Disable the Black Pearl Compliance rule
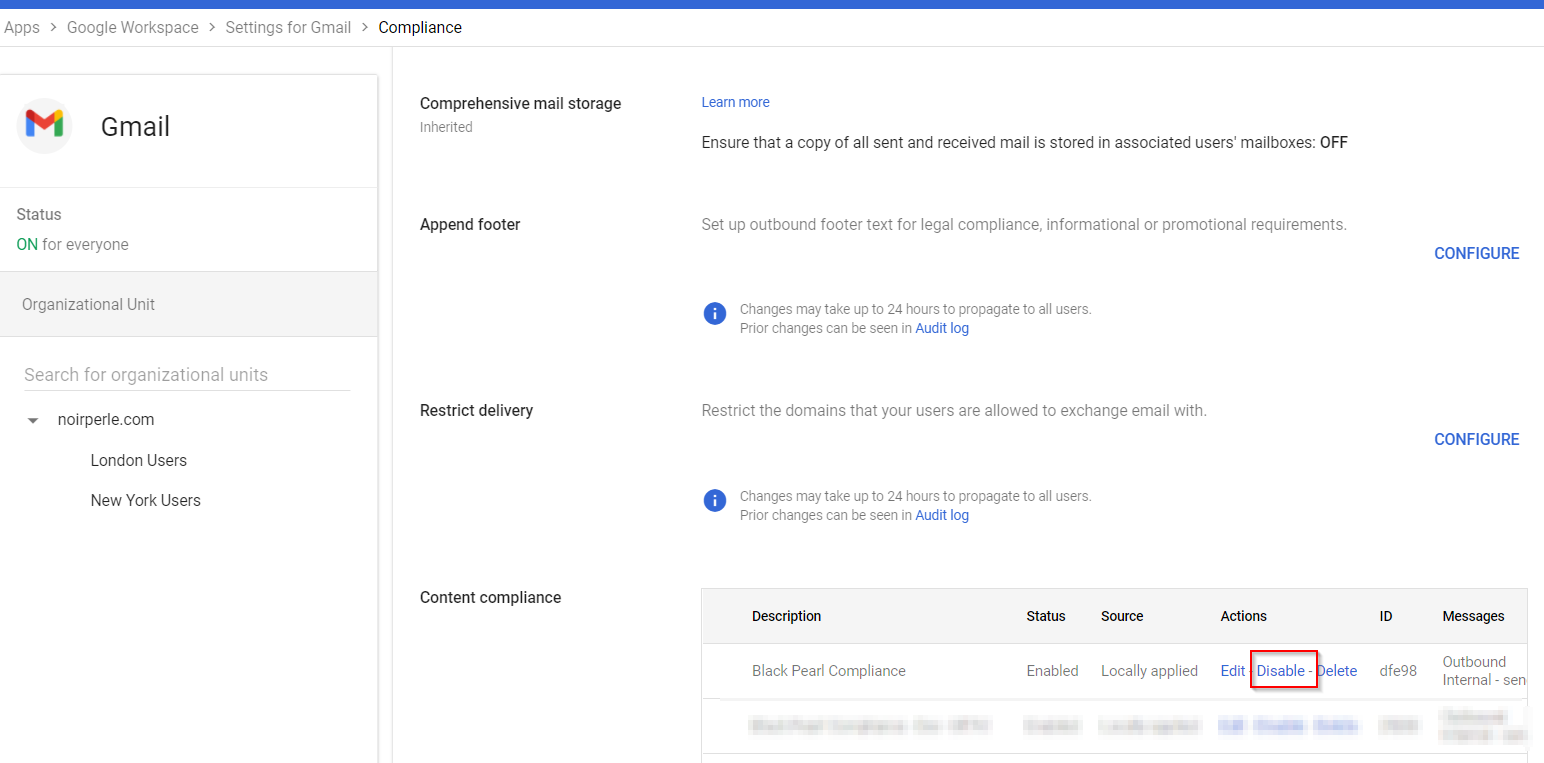Screen dimensions: 1544x763 click(x=1280, y=671)
